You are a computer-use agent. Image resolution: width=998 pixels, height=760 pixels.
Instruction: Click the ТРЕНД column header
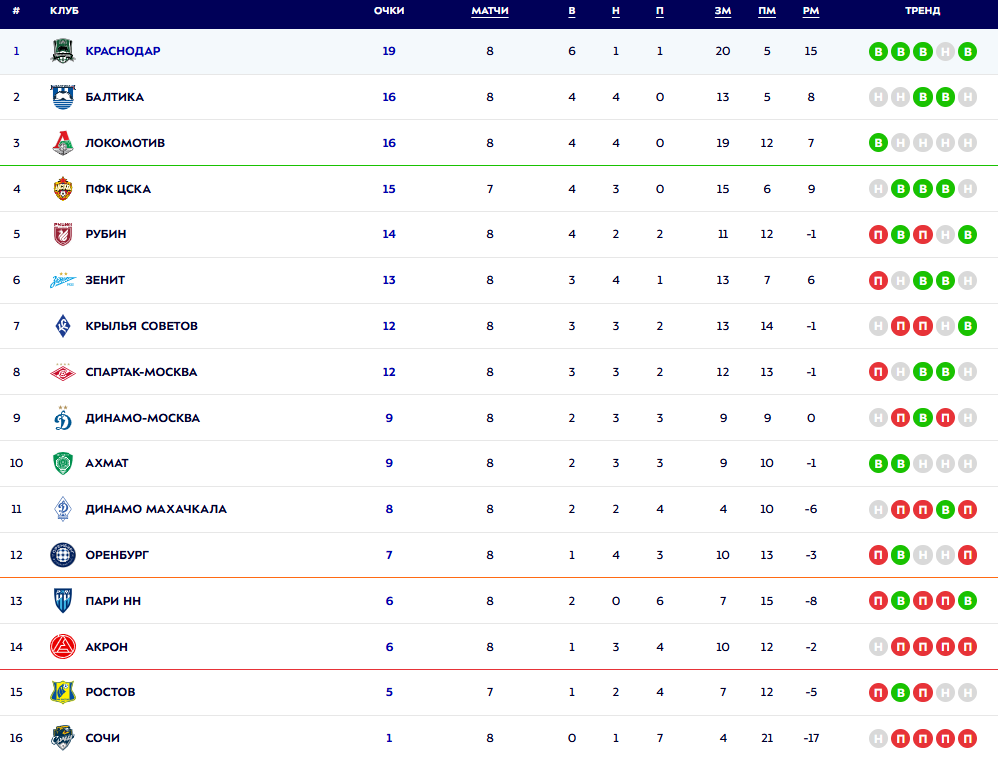(923, 11)
